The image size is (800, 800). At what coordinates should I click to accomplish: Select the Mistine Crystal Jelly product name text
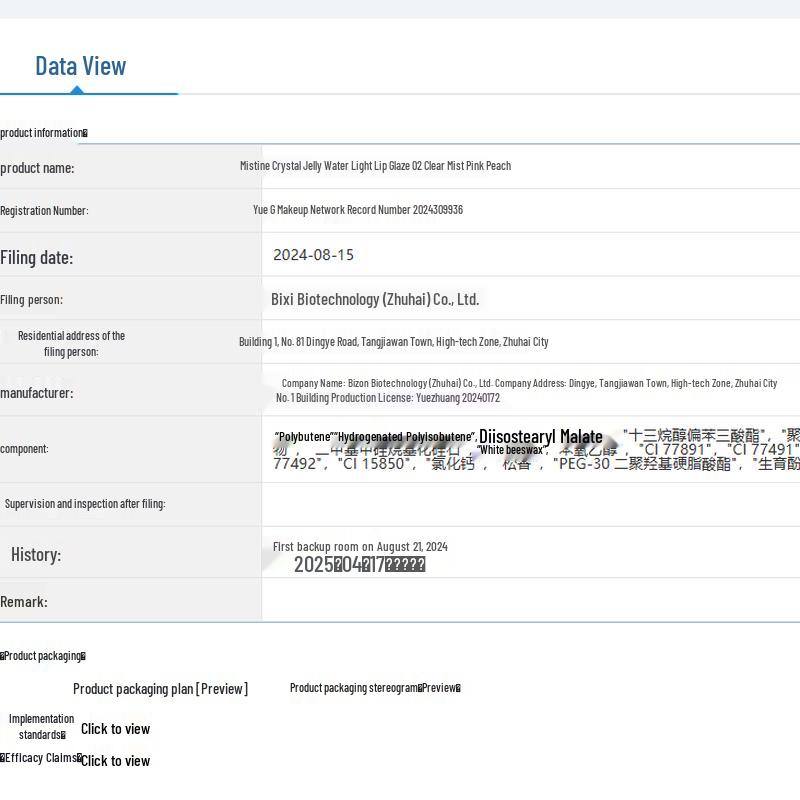point(375,166)
